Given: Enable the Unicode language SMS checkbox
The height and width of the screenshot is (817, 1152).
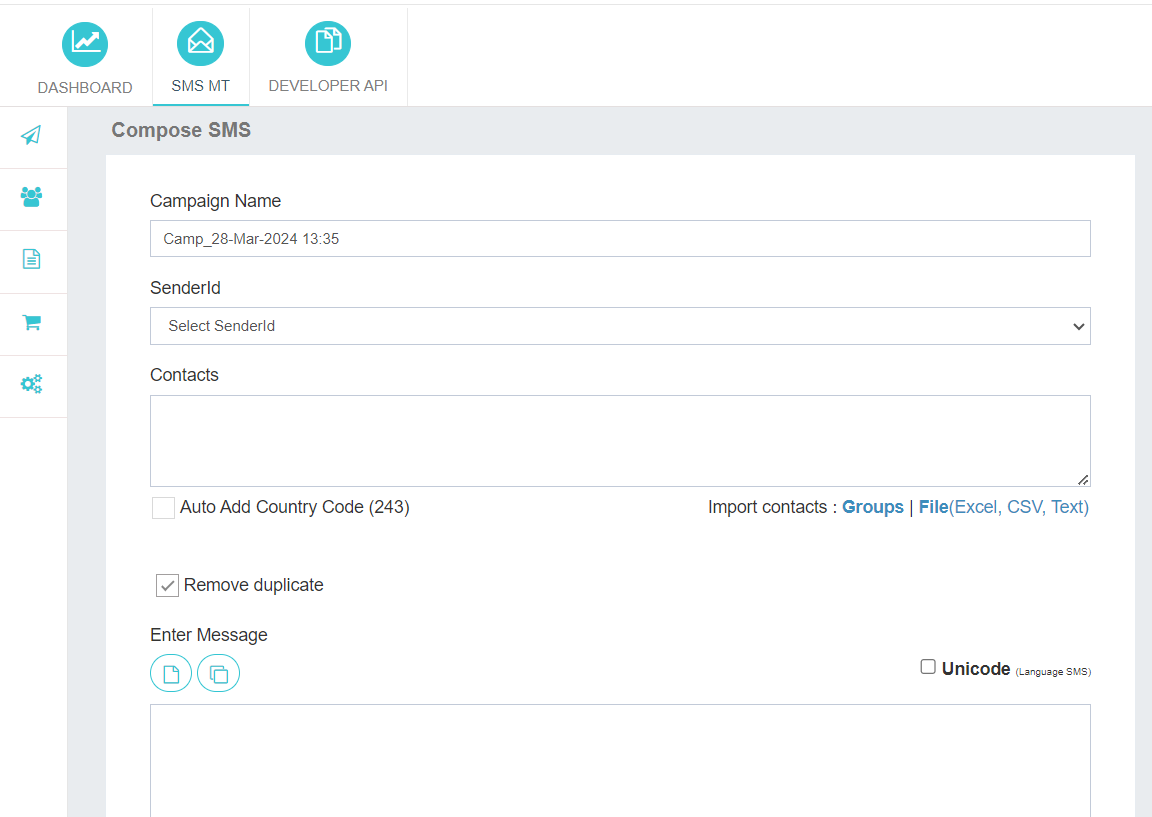Looking at the screenshot, I should coord(928,667).
